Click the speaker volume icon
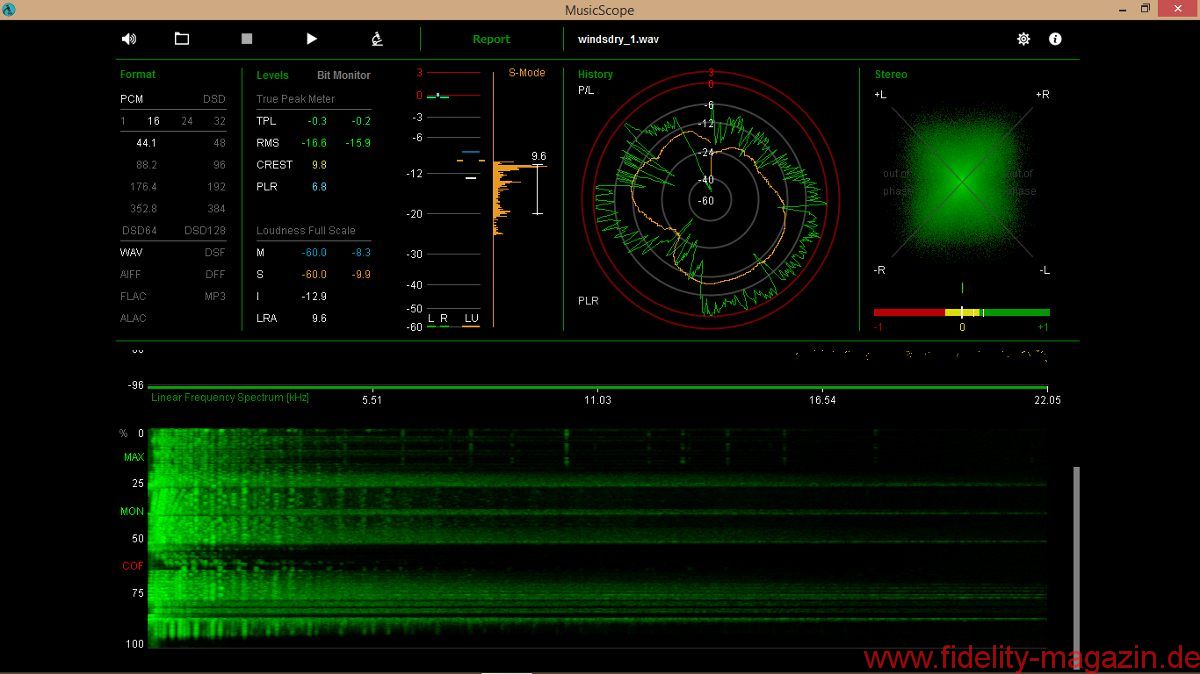1200x674 pixels. pyautogui.click(x=129, y=39)
